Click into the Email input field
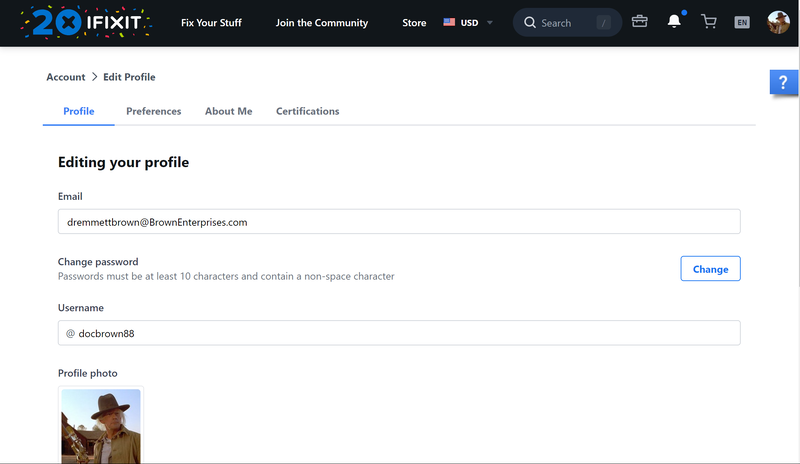The width and height of the screenshot is (800, 464). 398,222
